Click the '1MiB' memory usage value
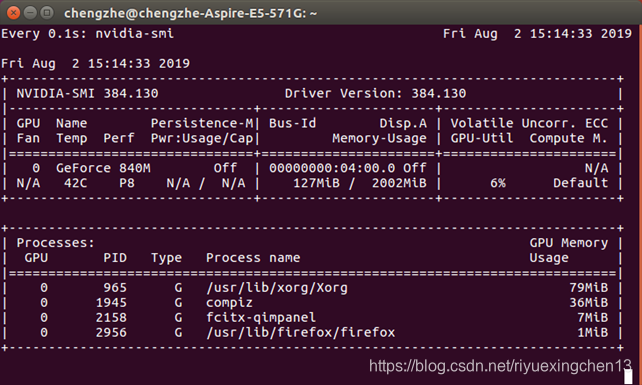642x385 pixels. click(593, 333)
